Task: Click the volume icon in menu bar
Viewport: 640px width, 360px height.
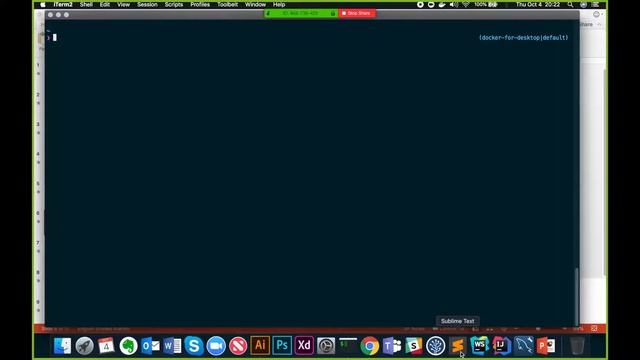Action: coord(453,4)
